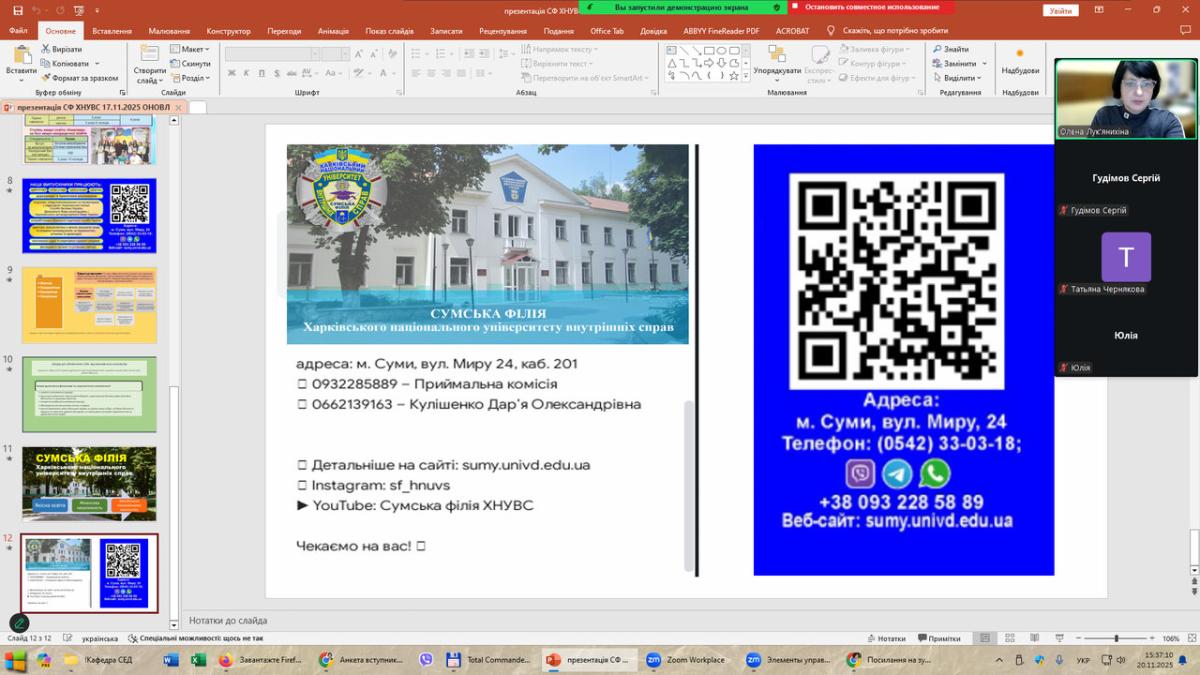Viewport: 1200px width, 675px height.
Task: Click the Надбудови add-ins icon
Action: coord(1019,56)
